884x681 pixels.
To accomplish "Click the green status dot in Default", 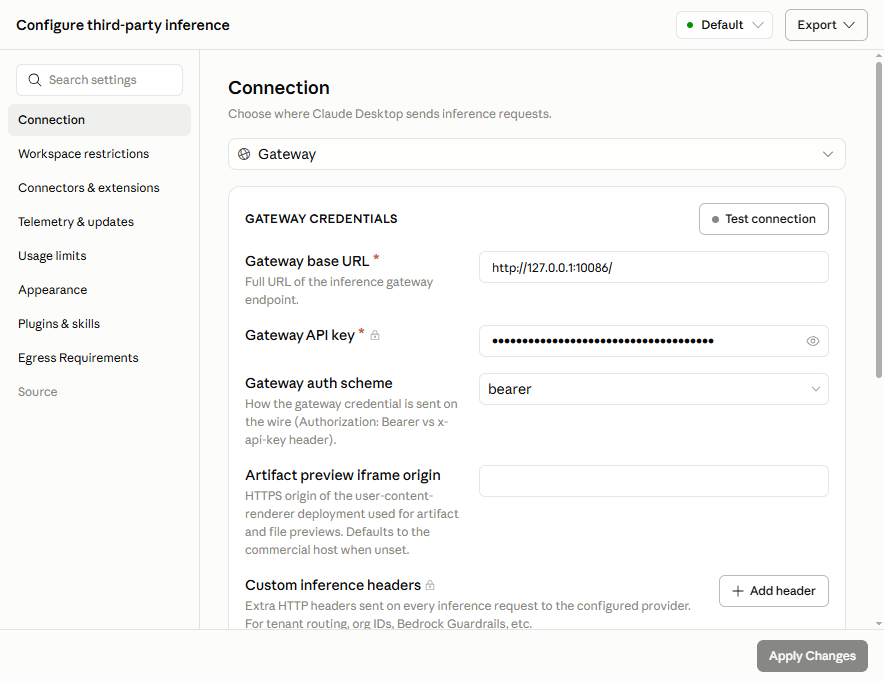I will tap(689, 25).
